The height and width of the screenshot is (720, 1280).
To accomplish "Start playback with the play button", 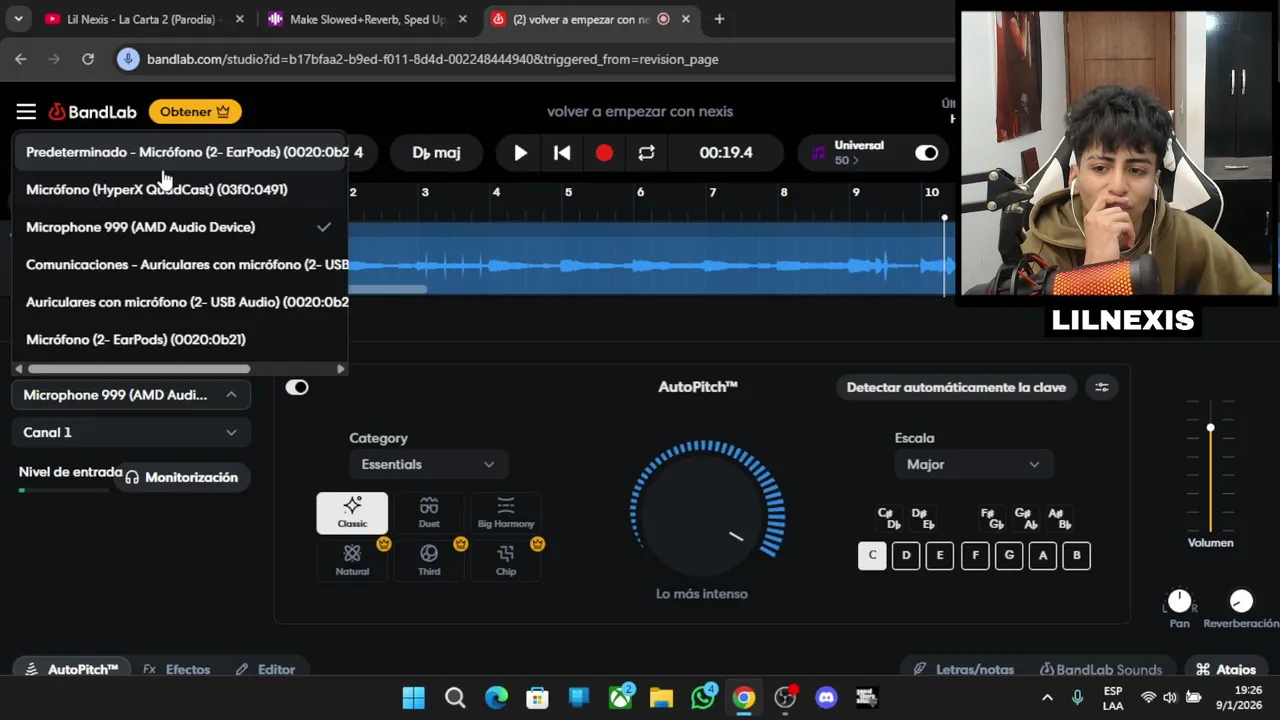I will click(520, 153).
